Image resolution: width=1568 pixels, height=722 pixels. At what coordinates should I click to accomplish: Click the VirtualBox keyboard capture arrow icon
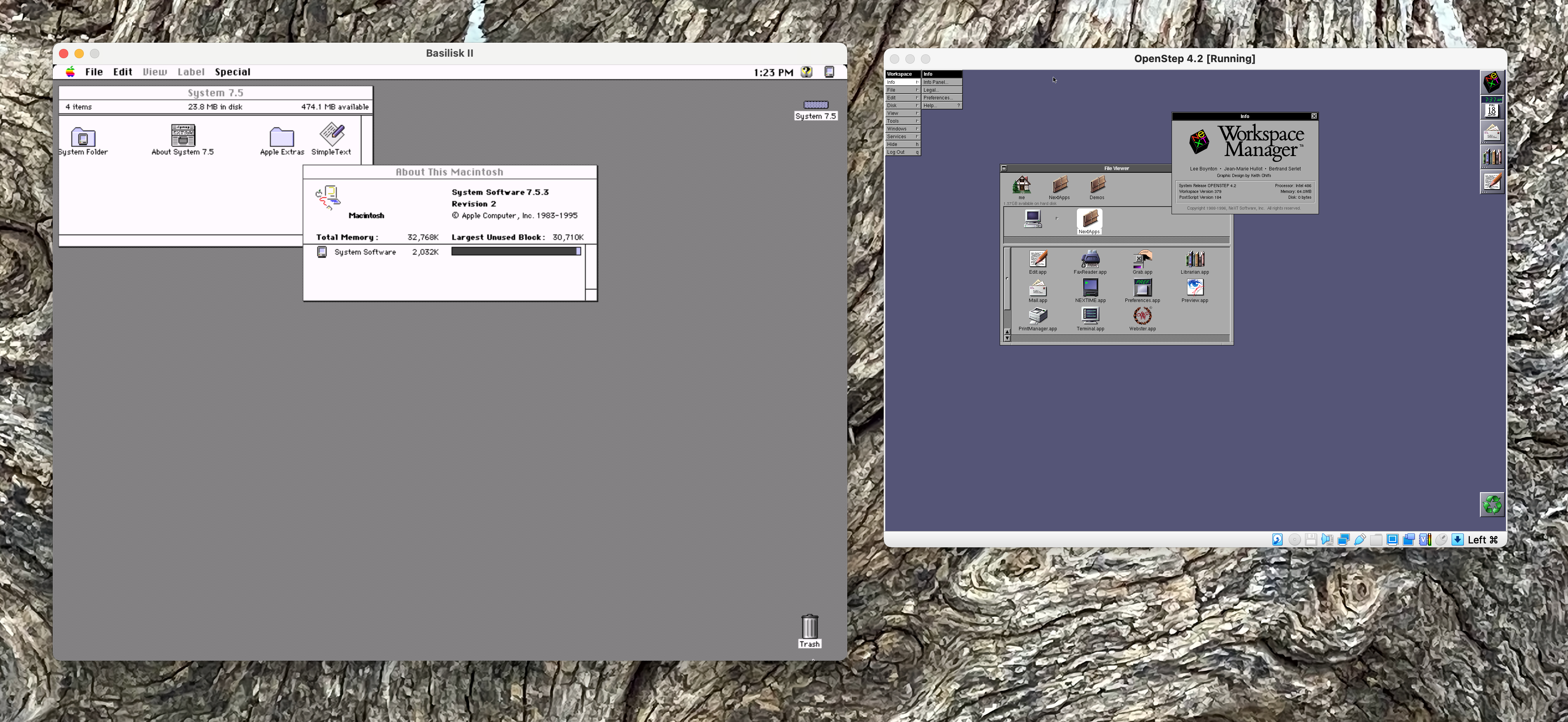point(1457,540)
